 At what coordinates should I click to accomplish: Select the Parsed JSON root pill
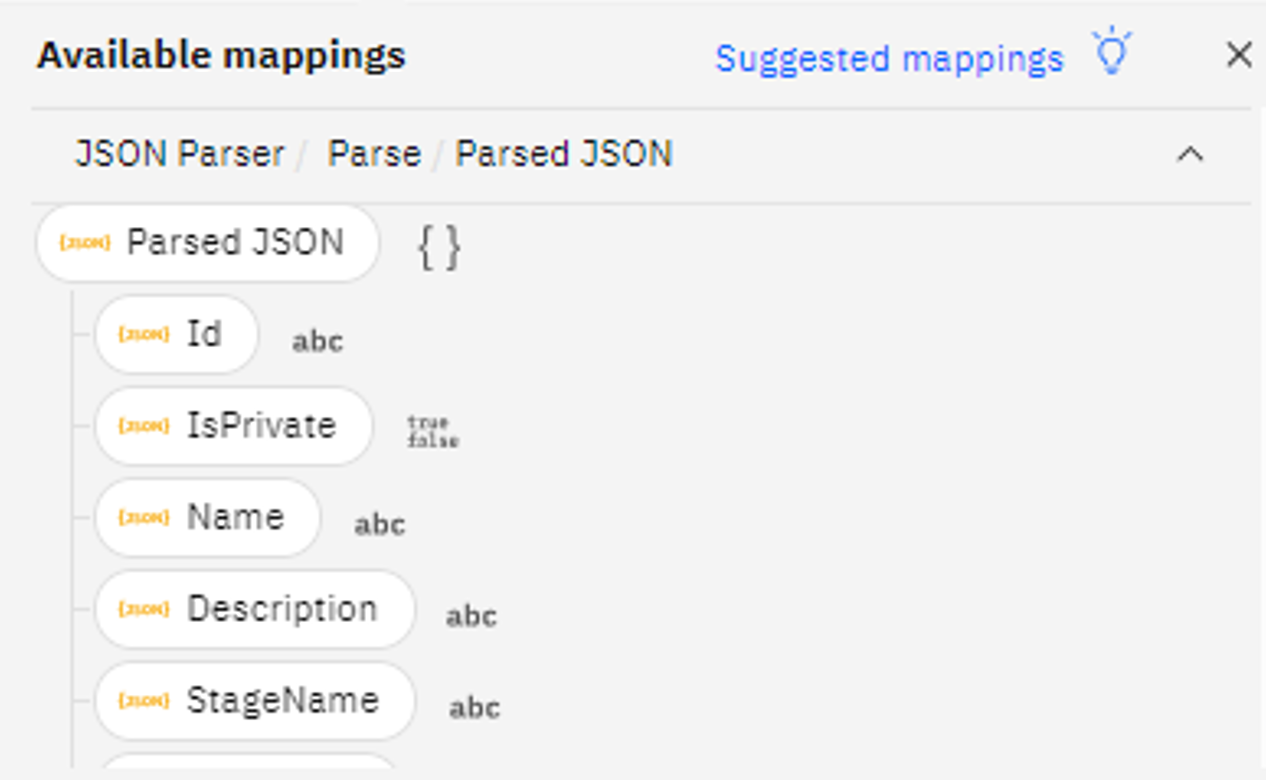click(208, 243)
